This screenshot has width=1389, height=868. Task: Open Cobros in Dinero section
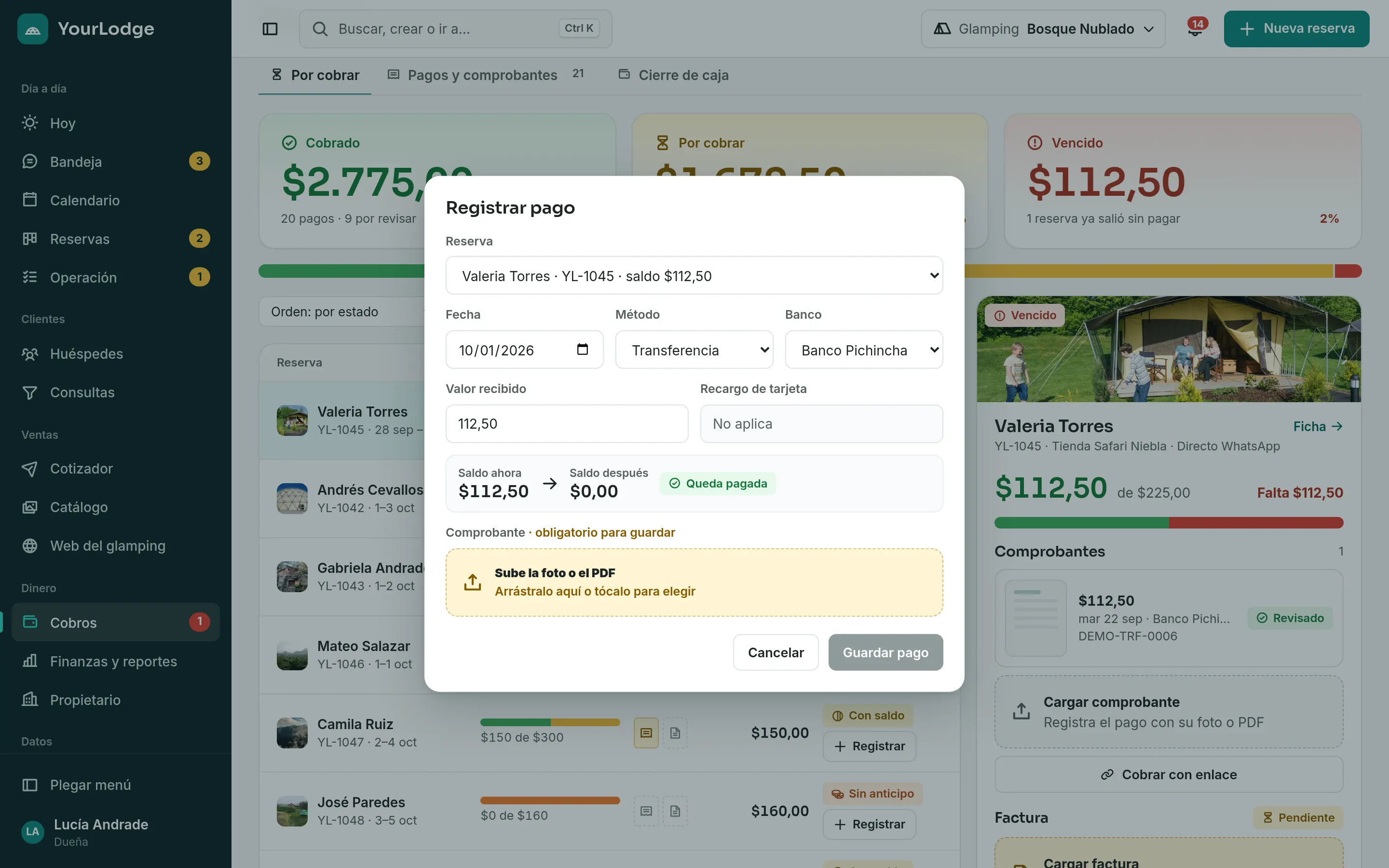coord(115,622)
